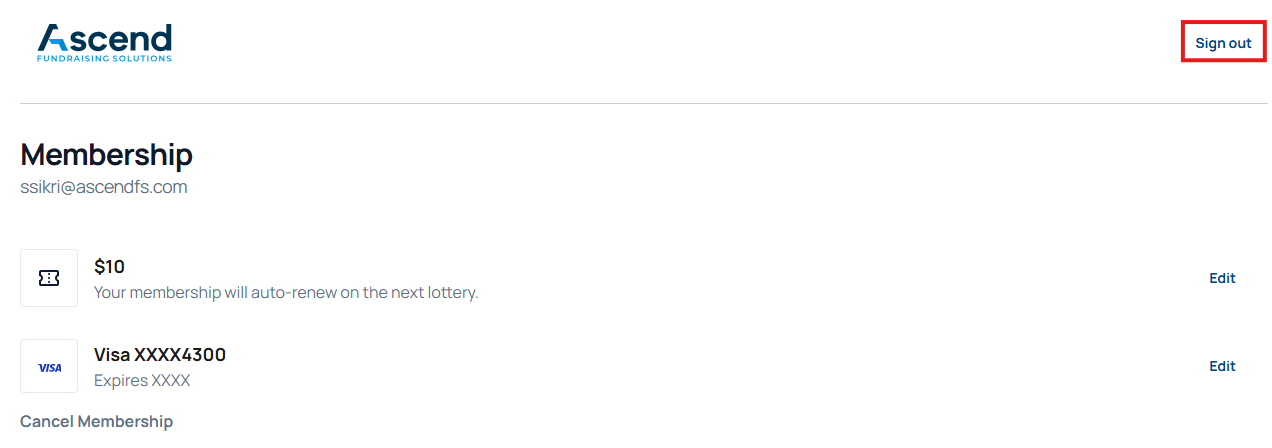Click the word Visa in card title
The width and height of the screenshot is (1272, 448).
click(112, 355)
